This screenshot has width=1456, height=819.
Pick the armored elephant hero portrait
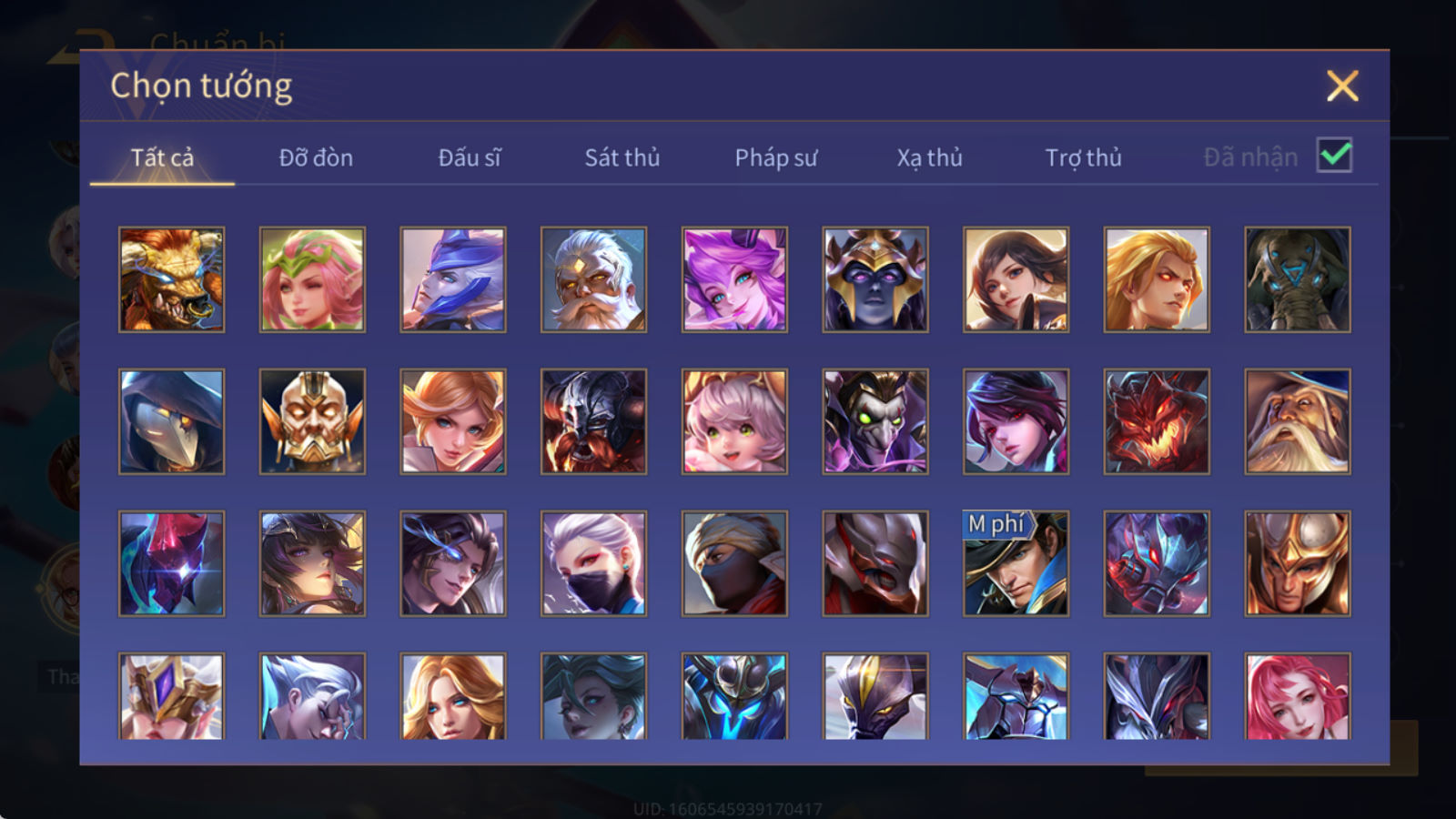[1298, 279]
